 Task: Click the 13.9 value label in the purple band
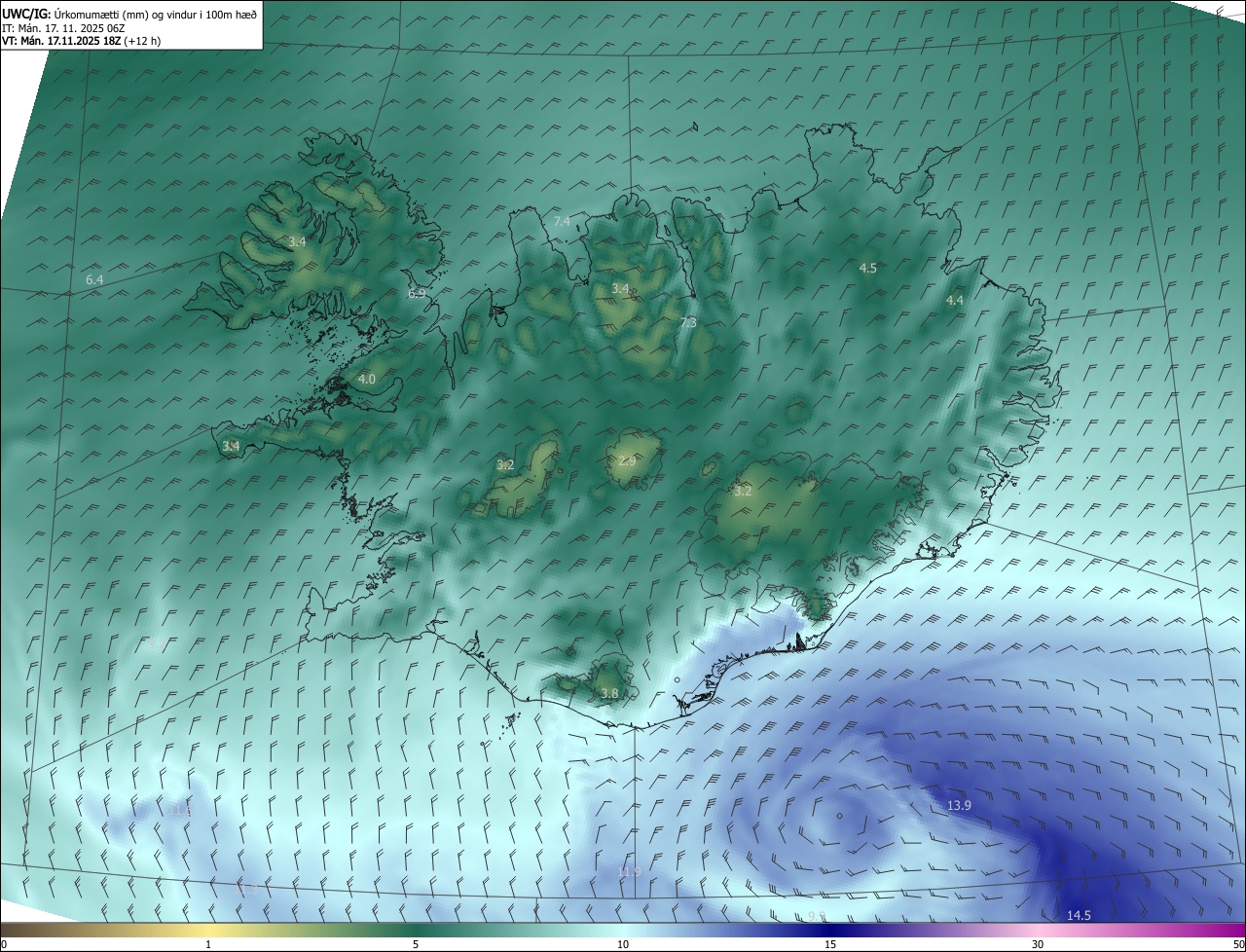click(x=959, y=806)
